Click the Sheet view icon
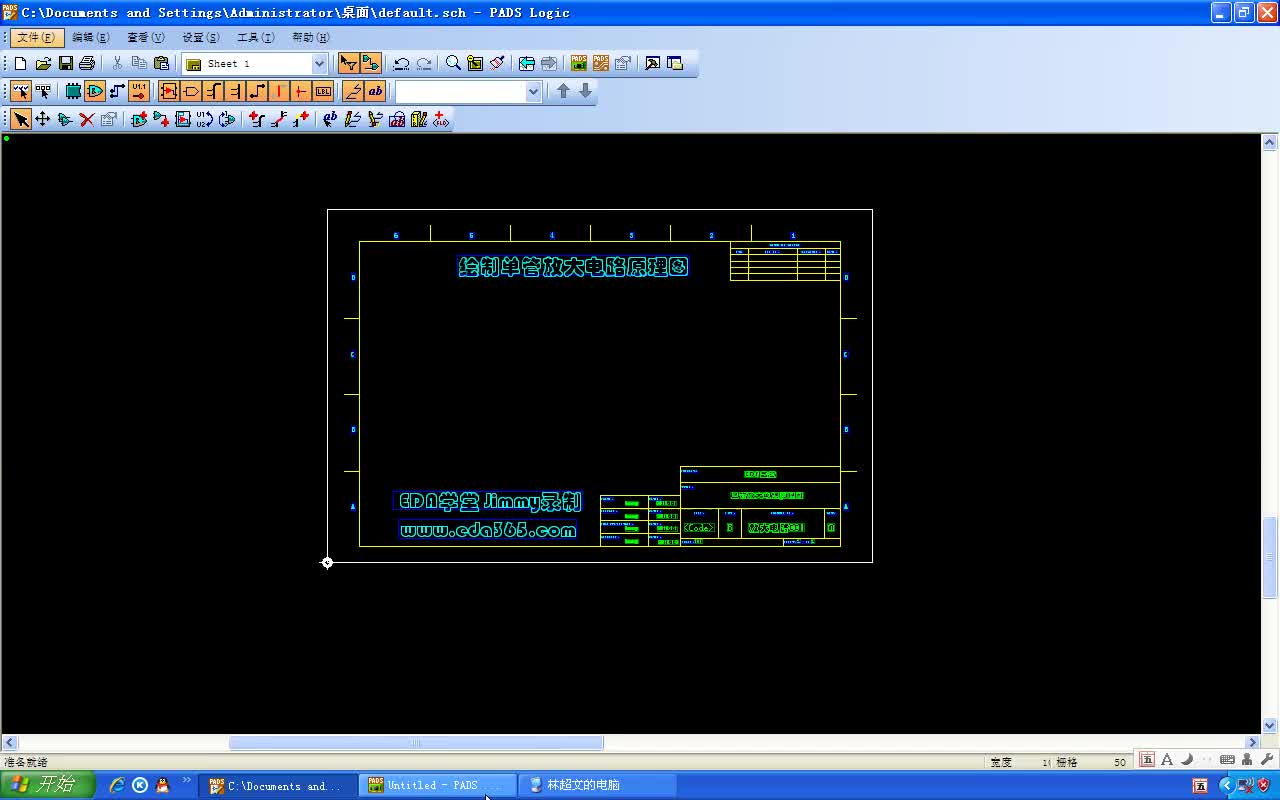Viewport: 1280px width, 800px height. tap(475, 63)
